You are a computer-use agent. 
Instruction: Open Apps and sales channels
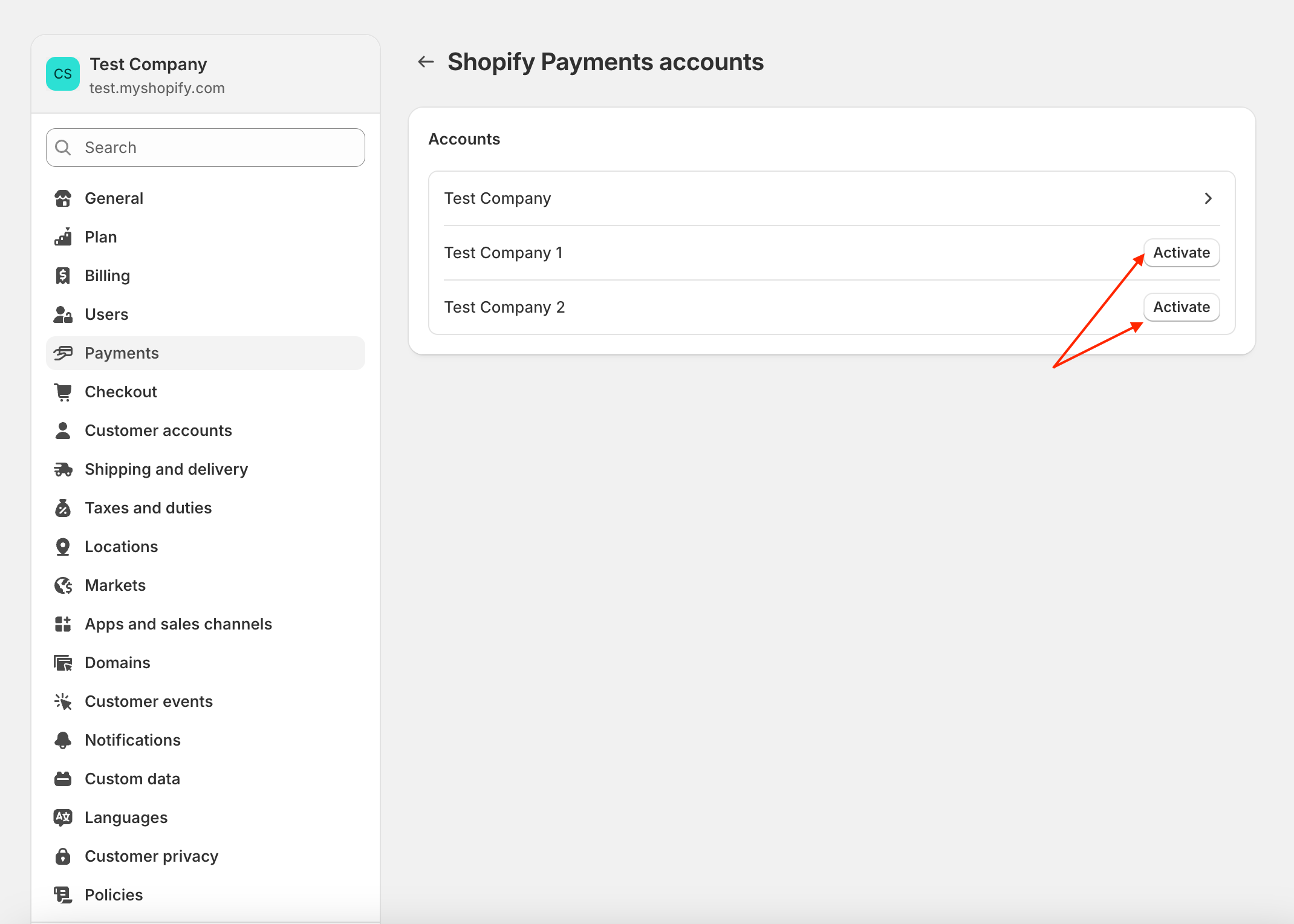(206, 624)
